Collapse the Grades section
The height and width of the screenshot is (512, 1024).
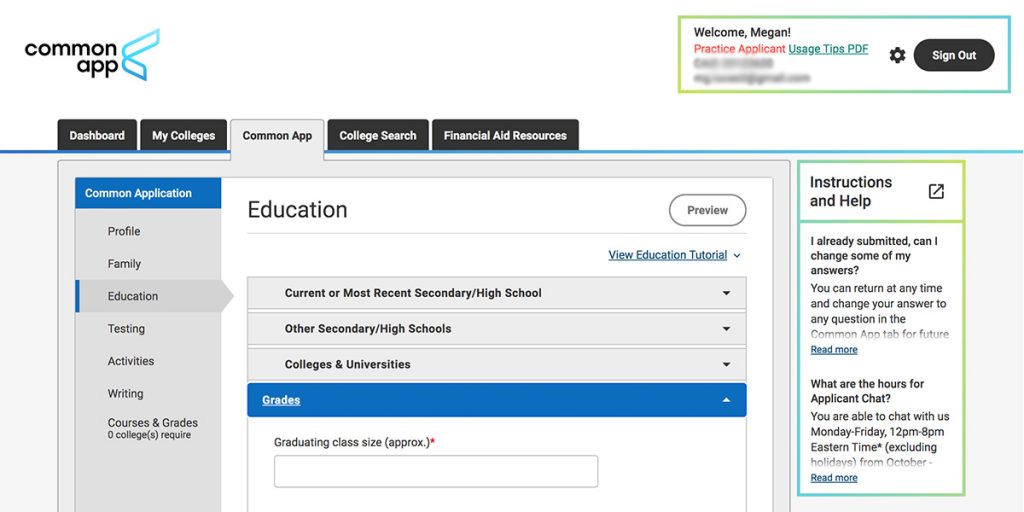496,400
